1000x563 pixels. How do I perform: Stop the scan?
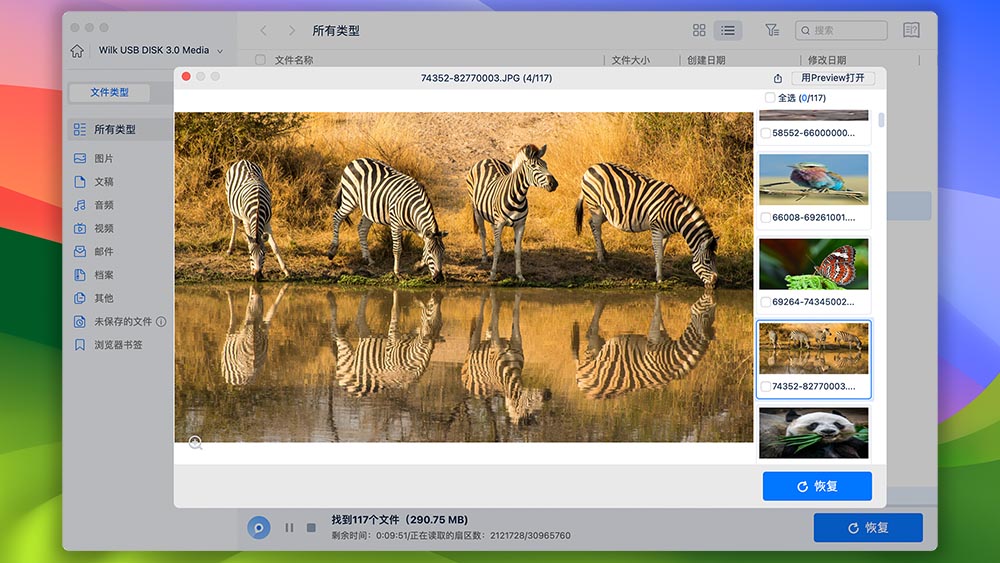[311, 528]
